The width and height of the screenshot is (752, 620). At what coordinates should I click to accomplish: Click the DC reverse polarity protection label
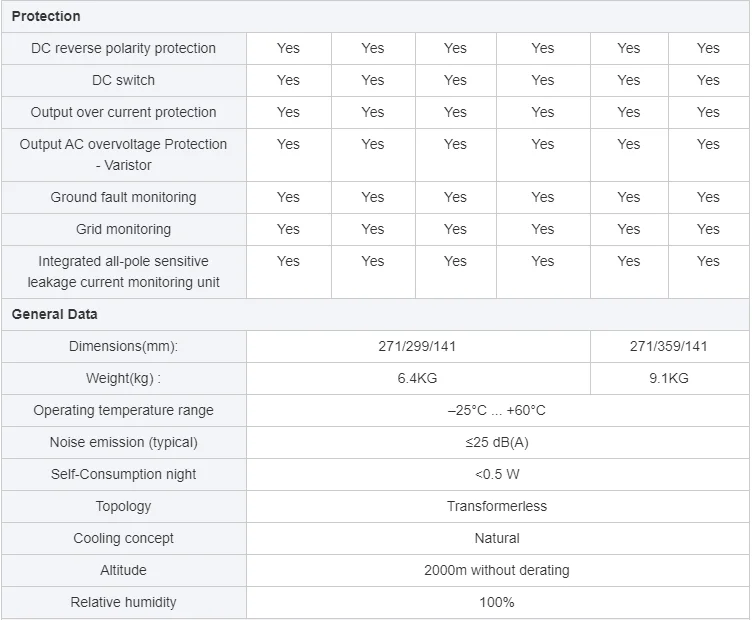(123, 48)
